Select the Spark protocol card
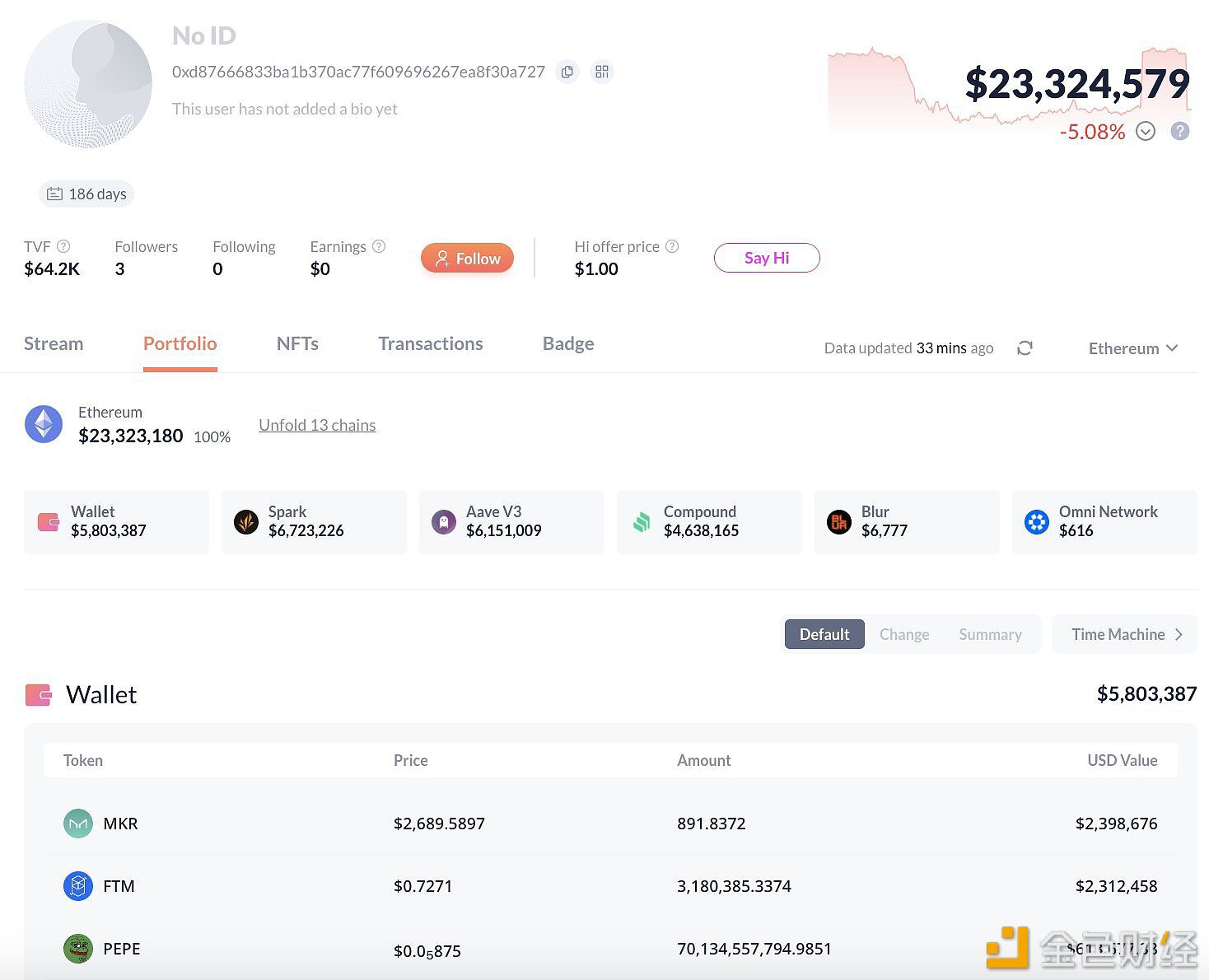 pyautogui.click(x=314, y=522)
